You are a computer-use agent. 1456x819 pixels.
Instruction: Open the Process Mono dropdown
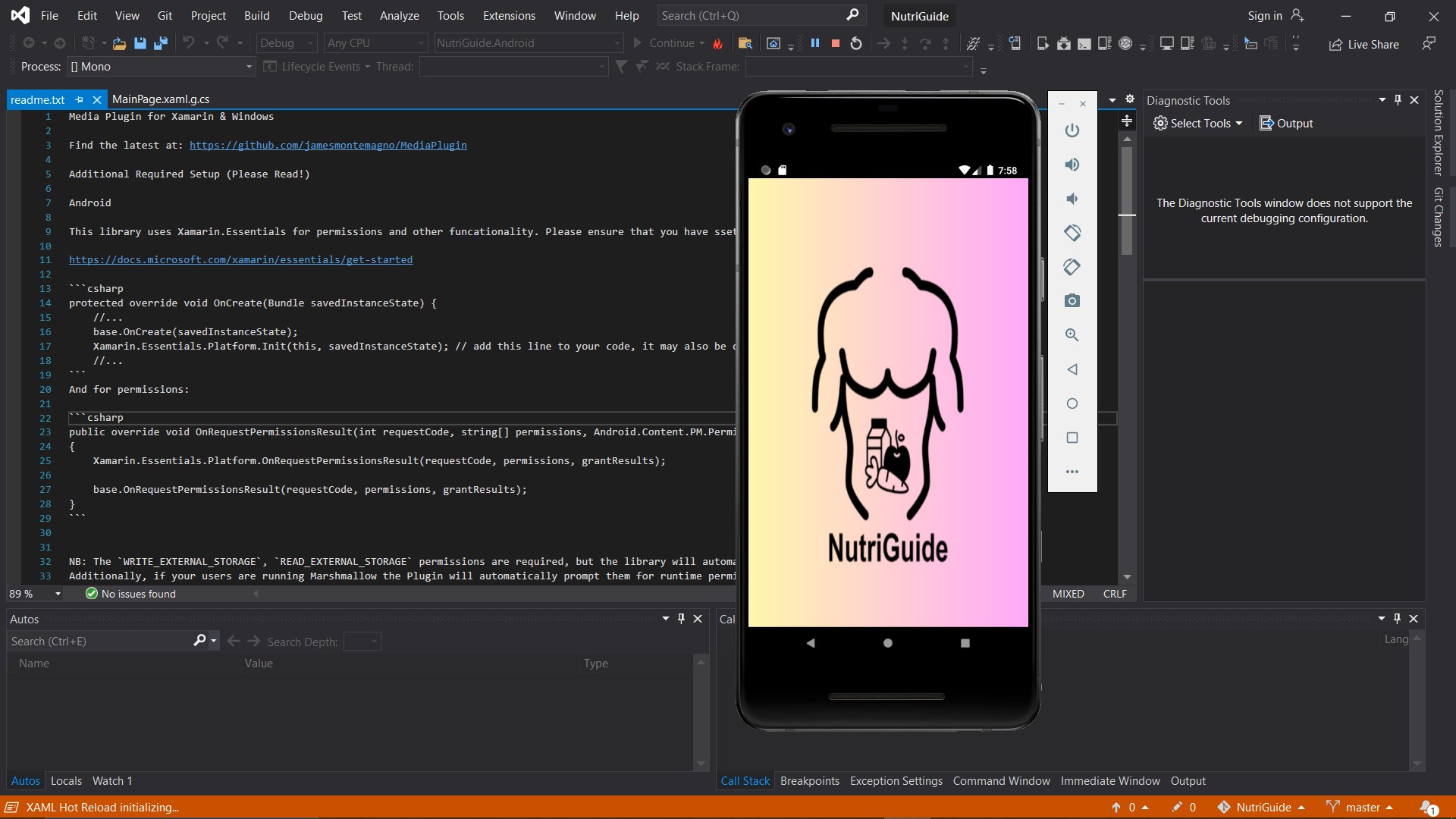pyautogui.click(x=161, y=67)
